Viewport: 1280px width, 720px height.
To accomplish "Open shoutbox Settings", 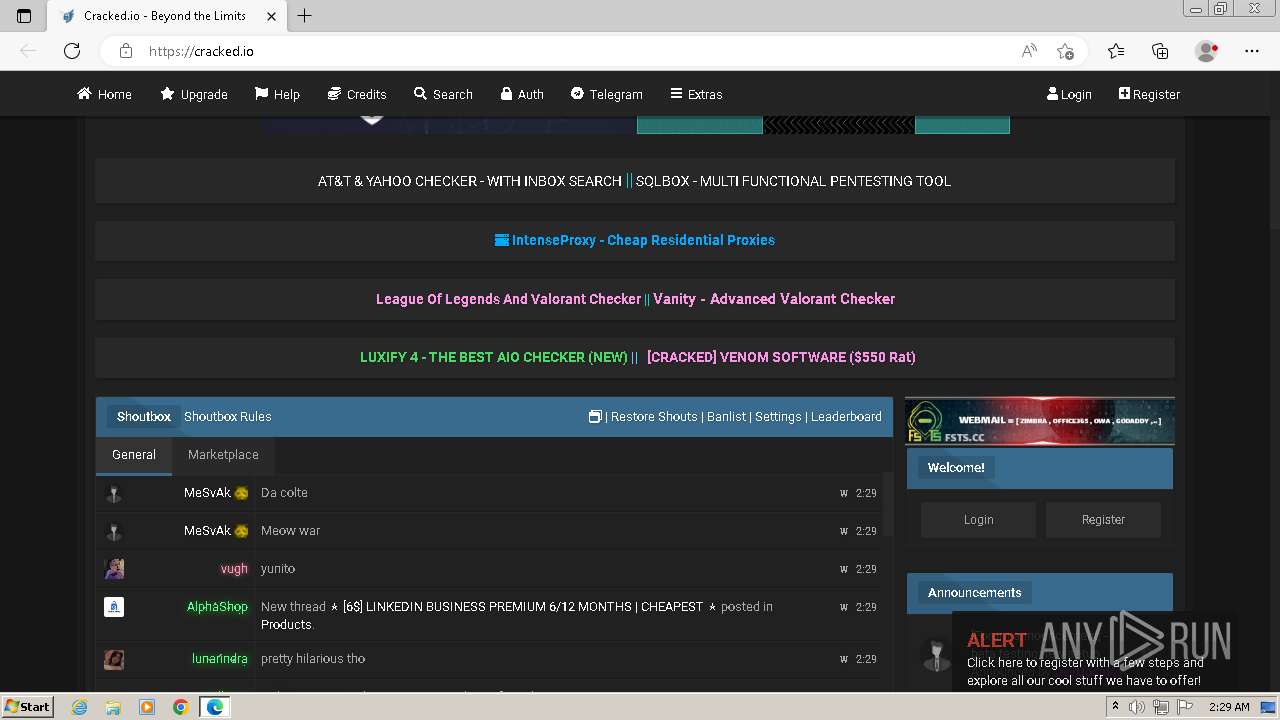I will 778,417.
